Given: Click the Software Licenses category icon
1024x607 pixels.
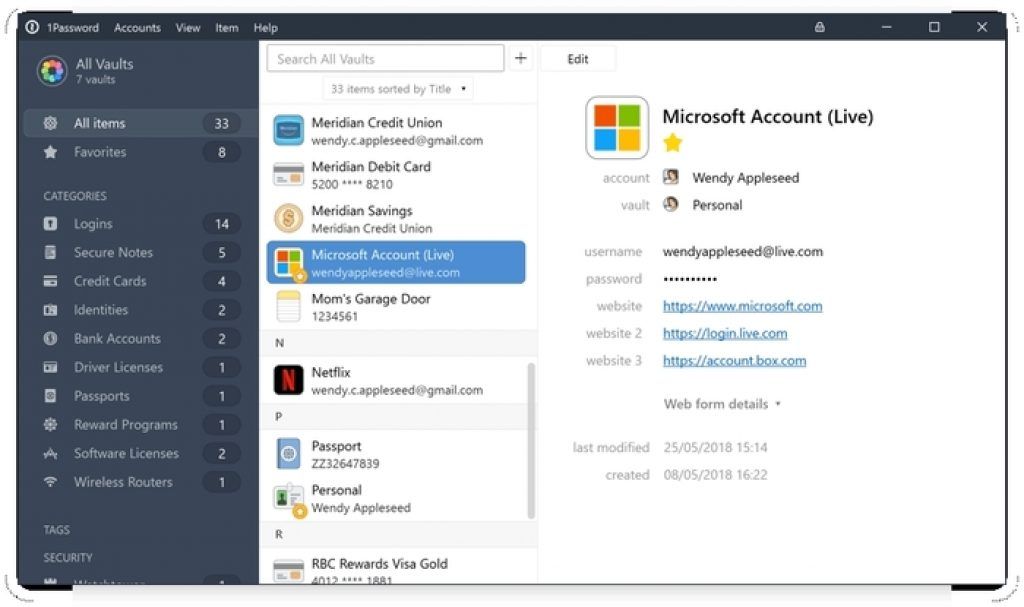Looking at the screenshot, I should (50, 453).
